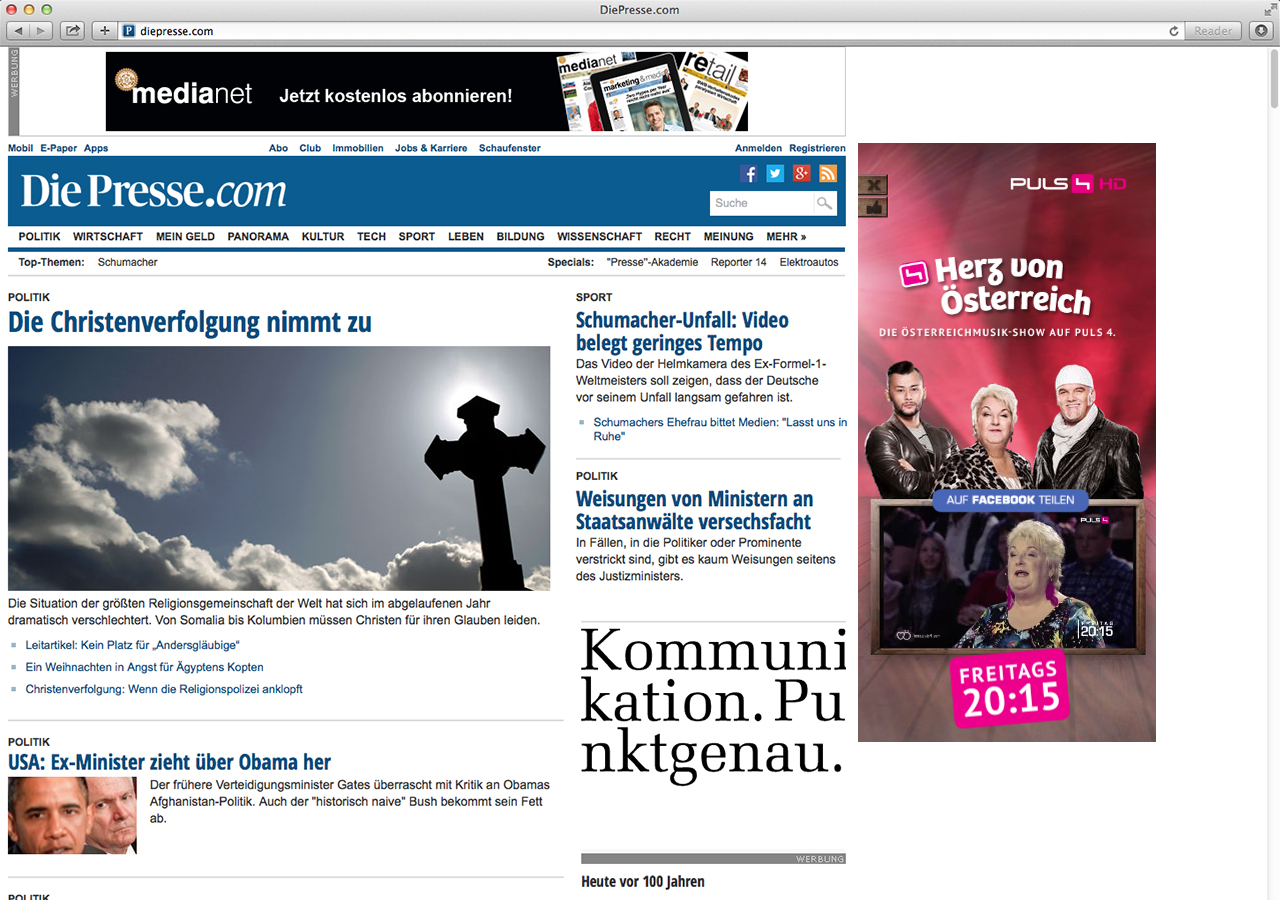Open Ein Weihnachten in Angst für Ägyptens Kopten
This screenshot has width=1280, height=900.
(x=145, y=667)
